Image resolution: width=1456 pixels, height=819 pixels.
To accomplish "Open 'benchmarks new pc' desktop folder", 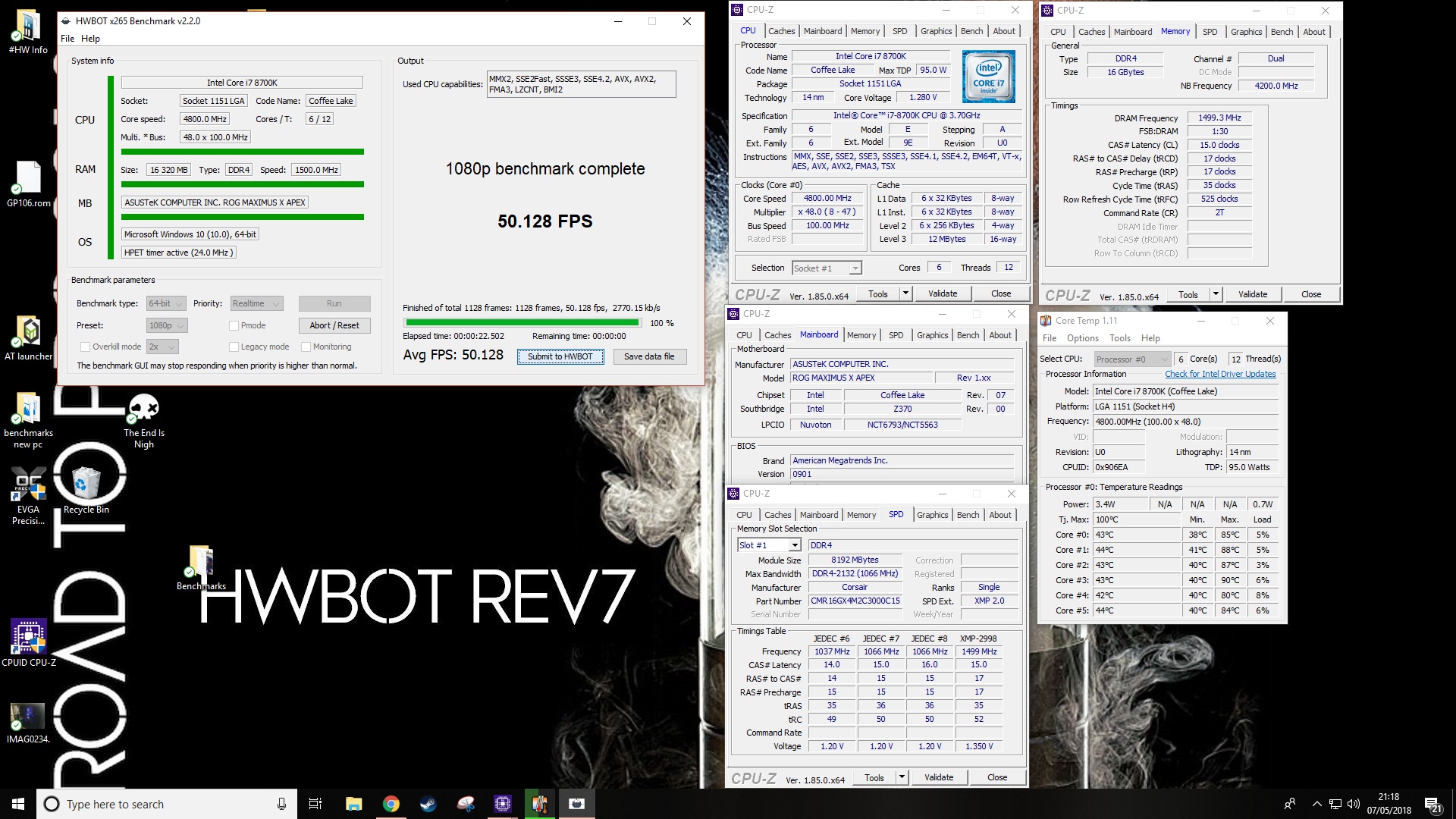I will [x=28, y=421].
